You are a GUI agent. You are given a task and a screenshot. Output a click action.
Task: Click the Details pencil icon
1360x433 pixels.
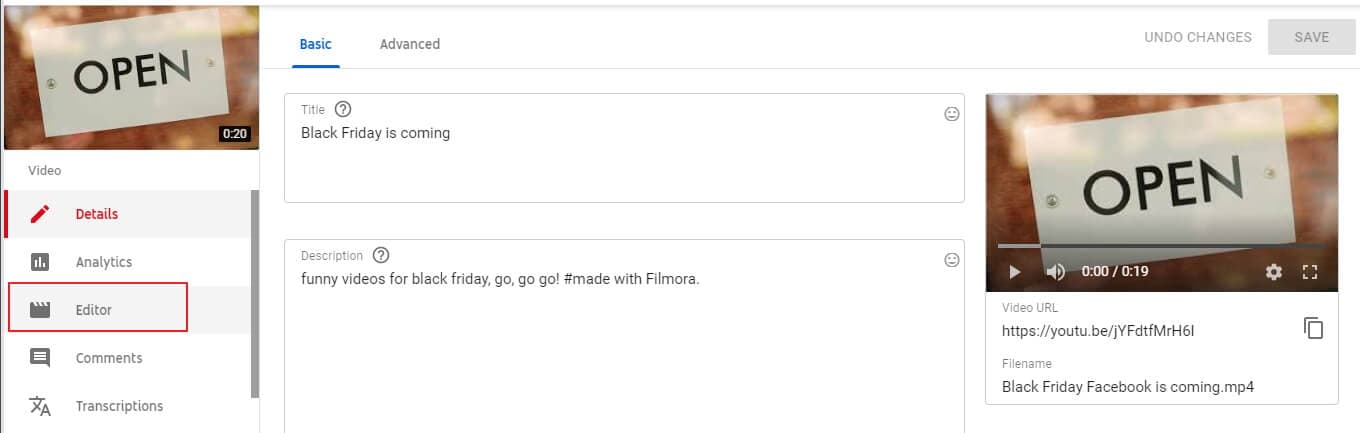click(40, 214)
